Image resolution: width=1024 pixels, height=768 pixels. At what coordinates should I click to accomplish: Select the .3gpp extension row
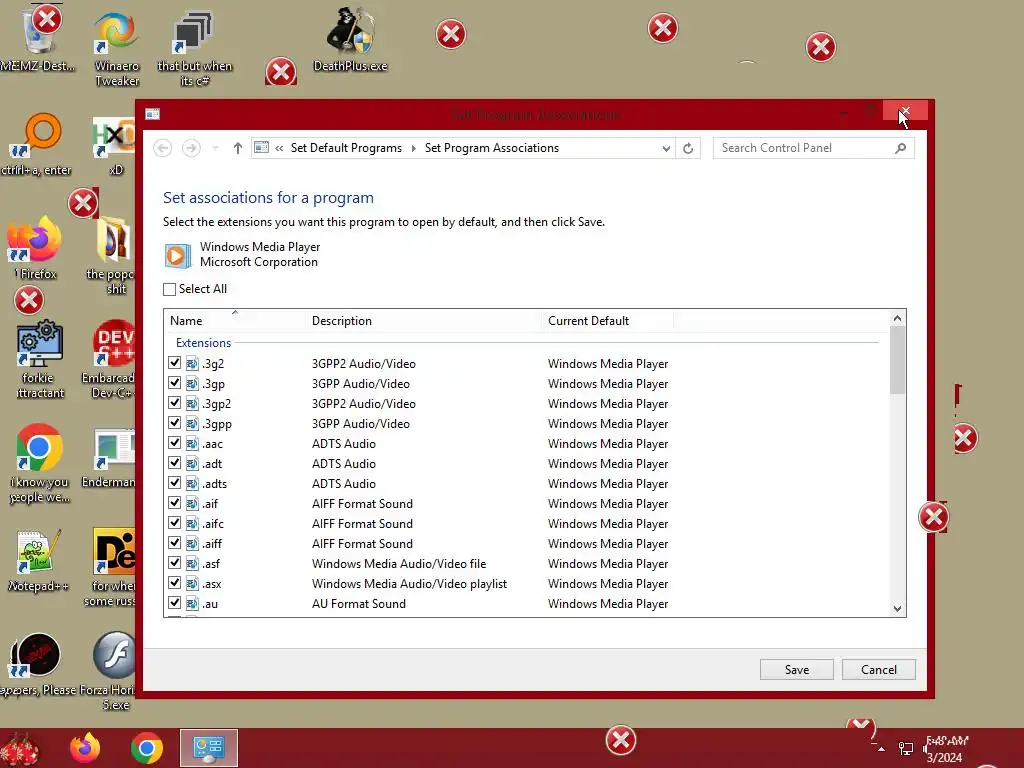pyautogui.click(x=526, y=423)
